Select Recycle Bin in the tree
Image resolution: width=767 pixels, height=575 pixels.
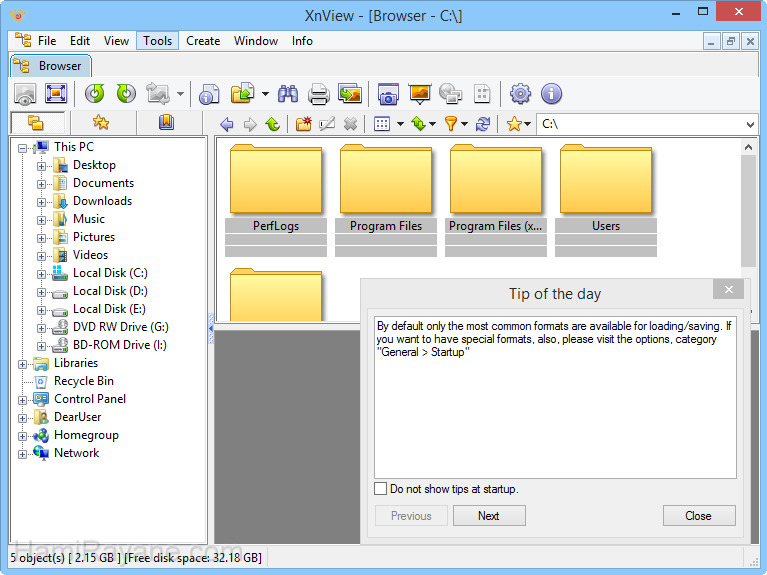click(84, 381)
